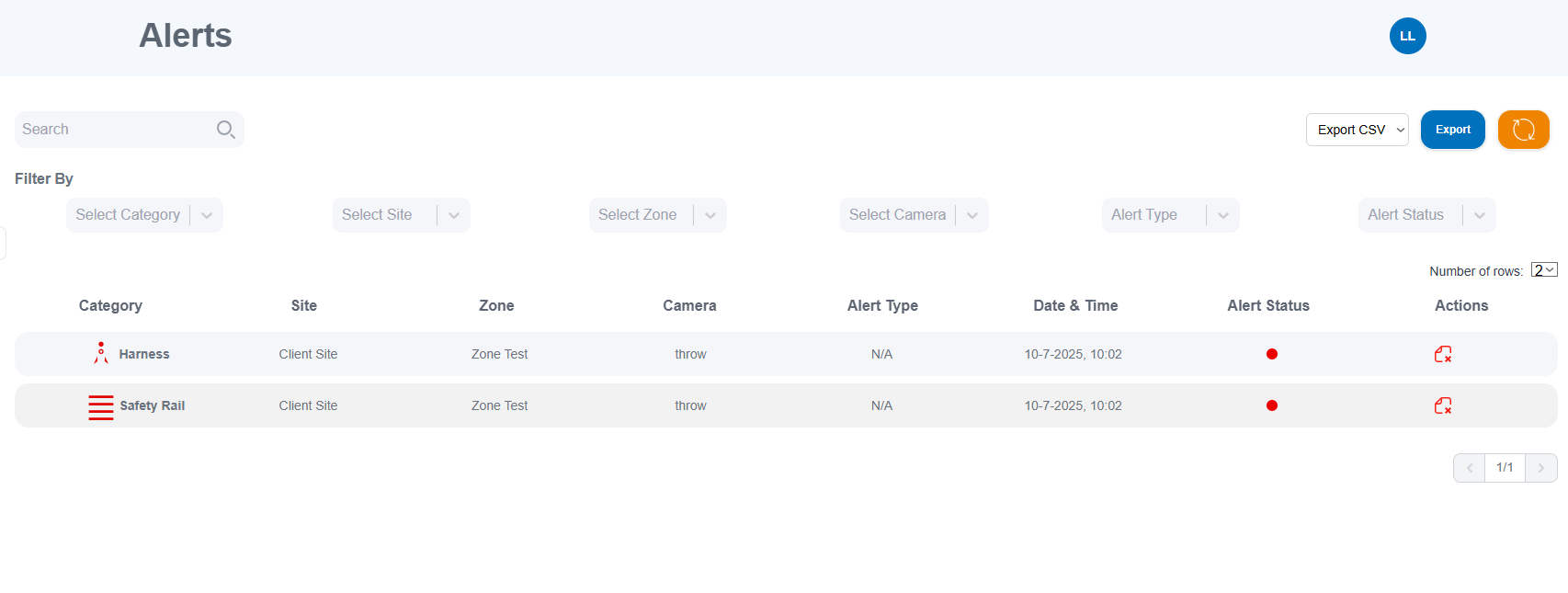Click N/A alert type in Harness row
1568x593 pixels.
coord(881,354)
